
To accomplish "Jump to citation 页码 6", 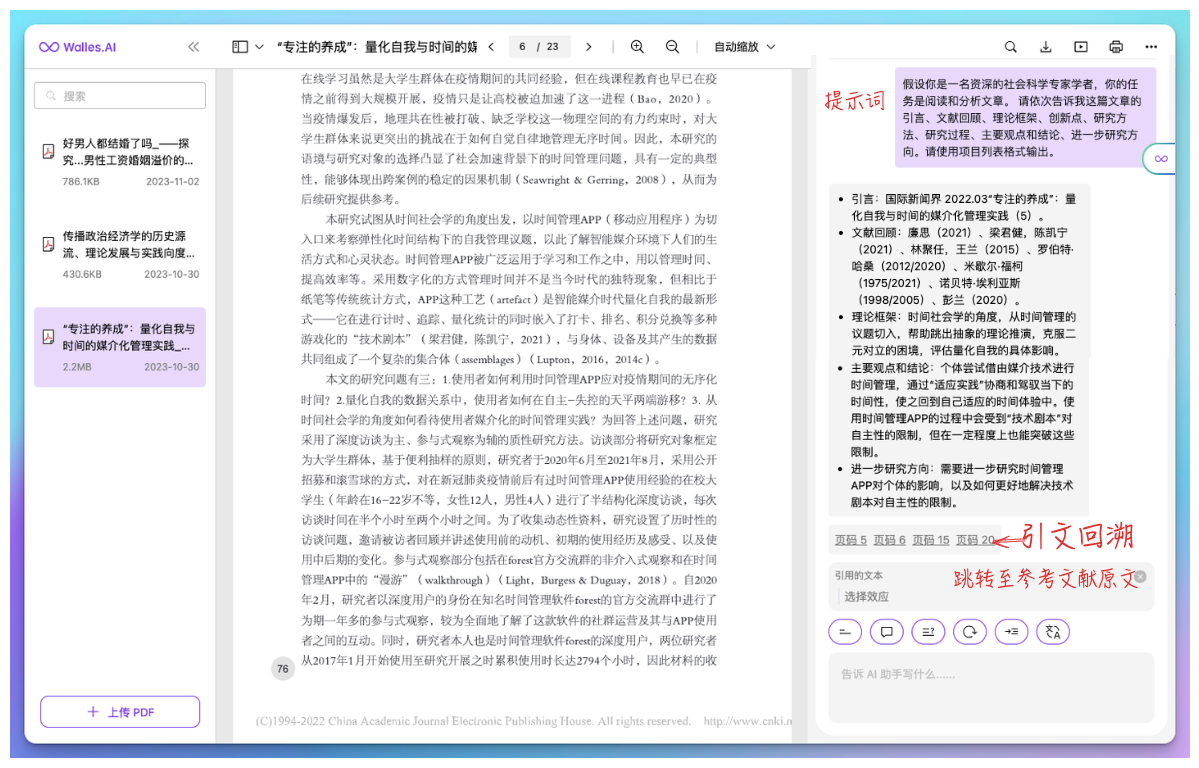I will (x=889, y=540).
